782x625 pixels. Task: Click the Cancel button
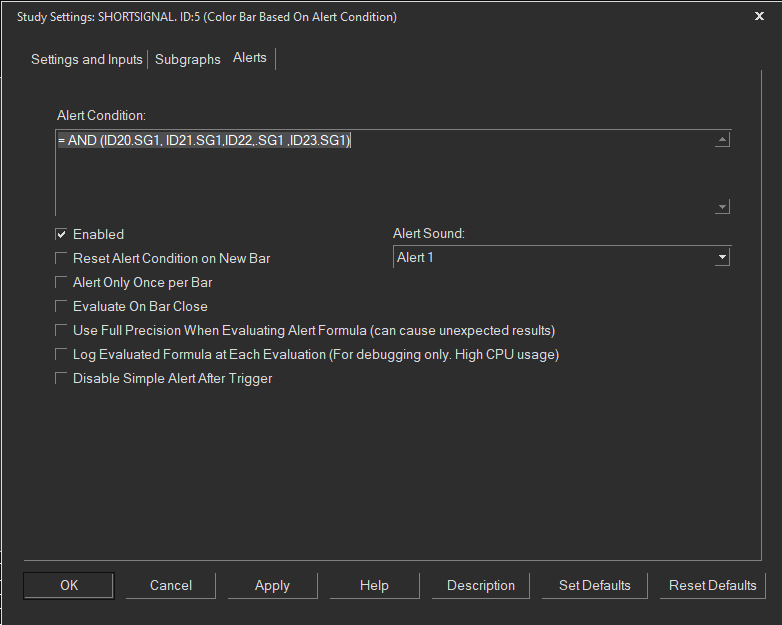[x=171, y=585]
